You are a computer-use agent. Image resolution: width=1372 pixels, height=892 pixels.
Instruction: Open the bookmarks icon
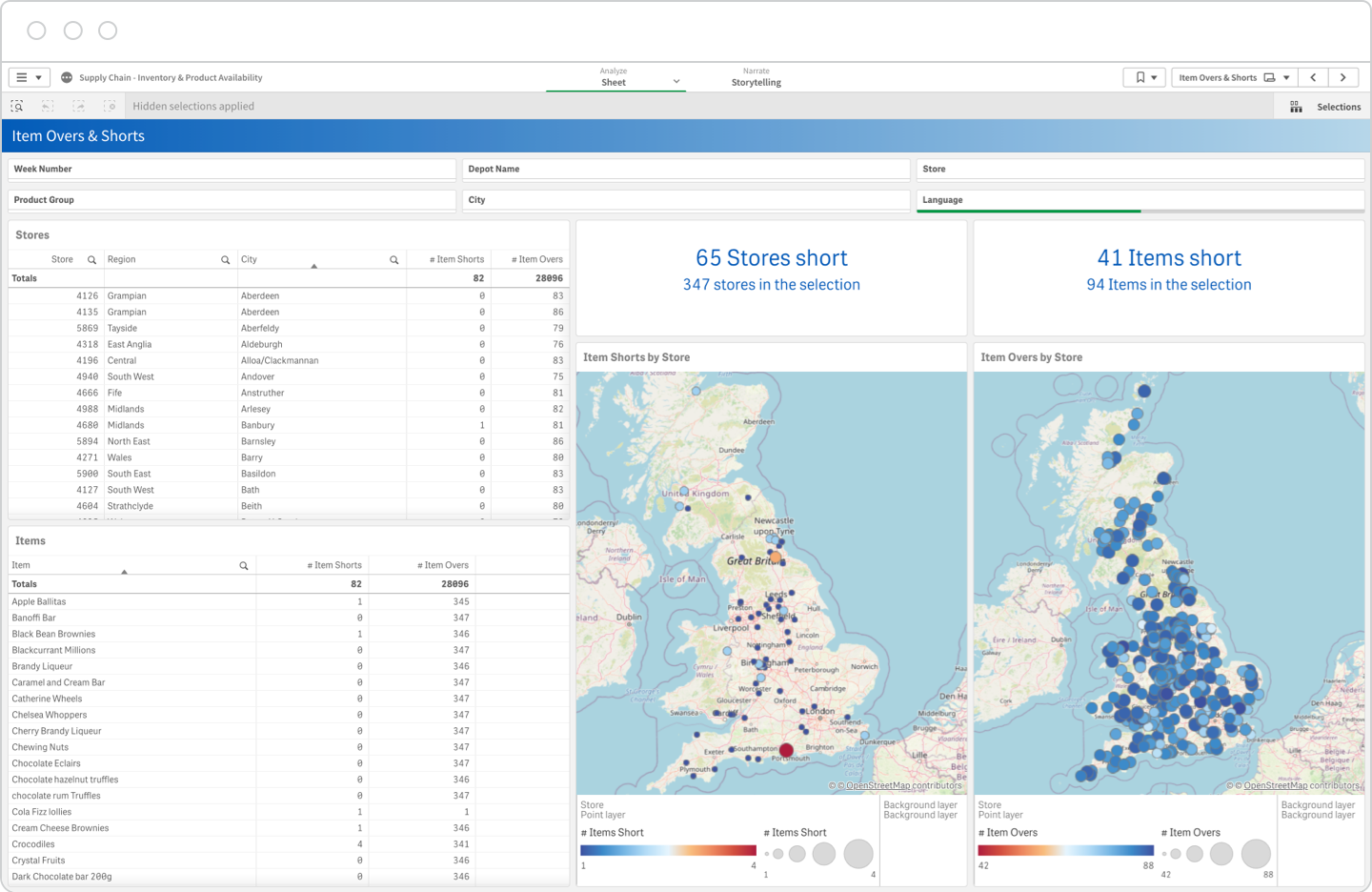[1140, 77]
